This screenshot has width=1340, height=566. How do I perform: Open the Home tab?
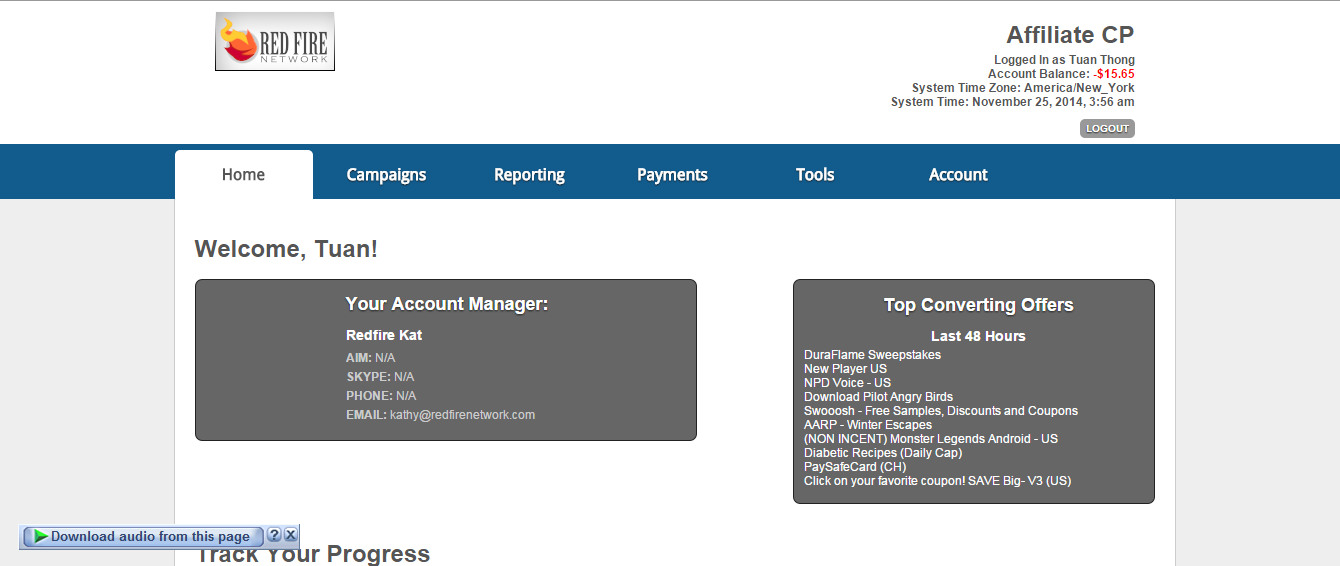[243, 174]
